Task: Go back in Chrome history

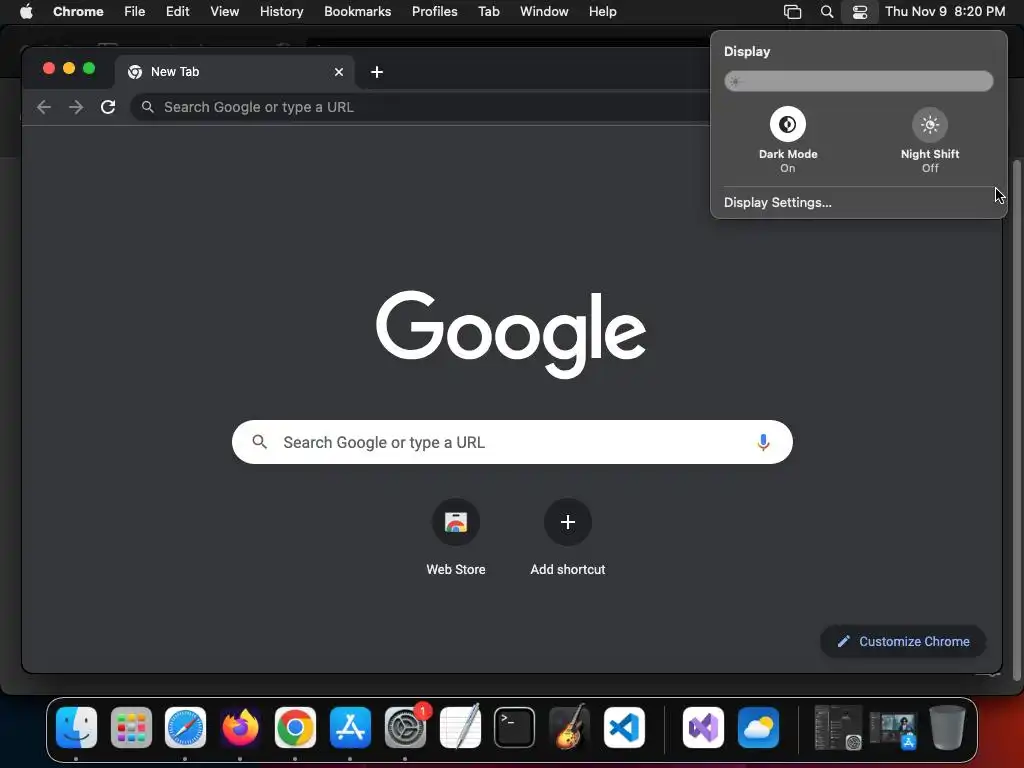Action: coord(44,107)
